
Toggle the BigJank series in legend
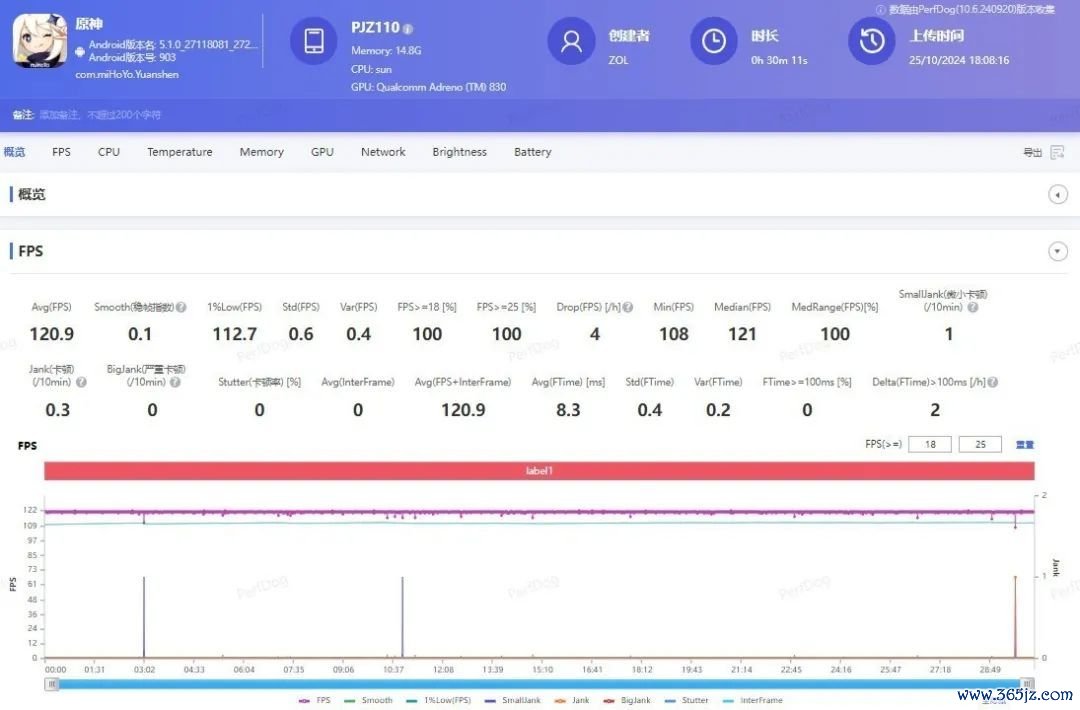[627, 700]
